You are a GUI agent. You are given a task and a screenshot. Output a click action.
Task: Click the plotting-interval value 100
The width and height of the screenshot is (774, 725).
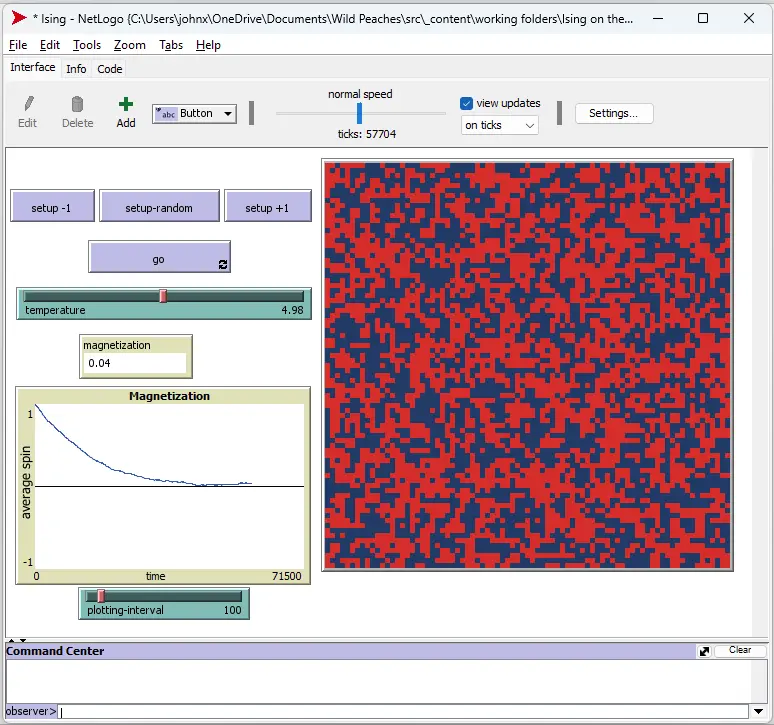tap(232, 611)
